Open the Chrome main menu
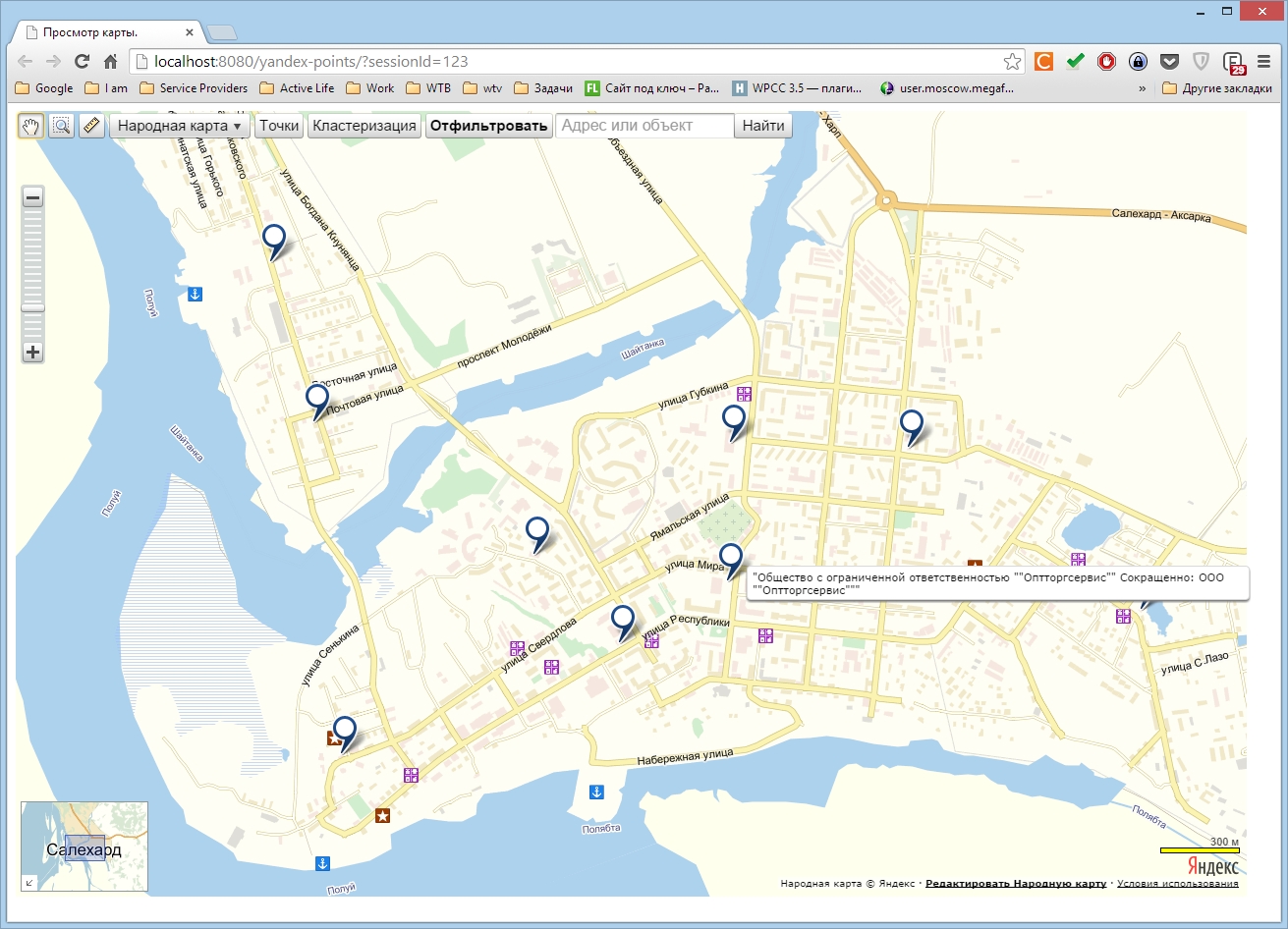 pos(1264,61)
